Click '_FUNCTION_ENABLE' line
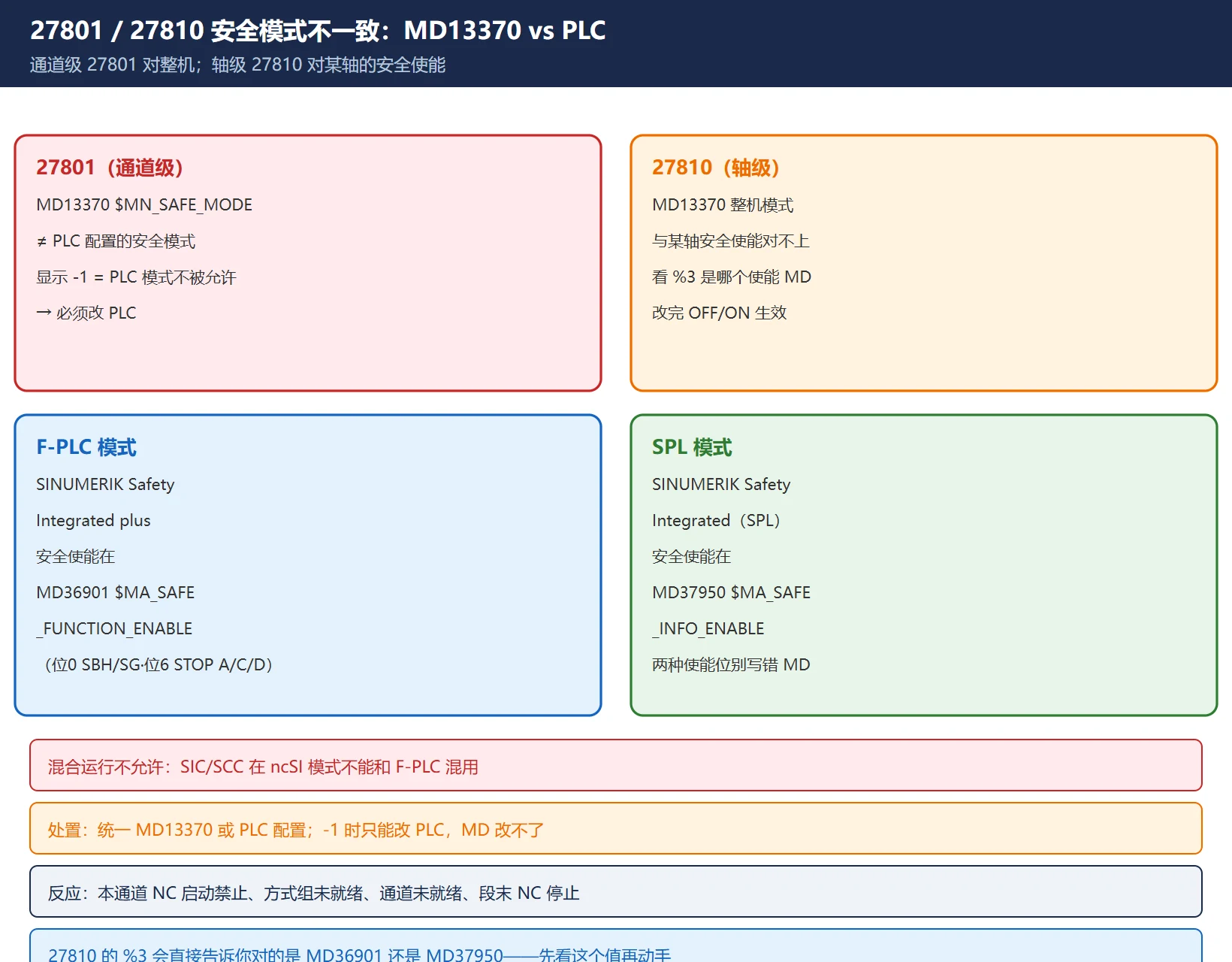This screenshot has height=962, width=1232. [114, 628]
